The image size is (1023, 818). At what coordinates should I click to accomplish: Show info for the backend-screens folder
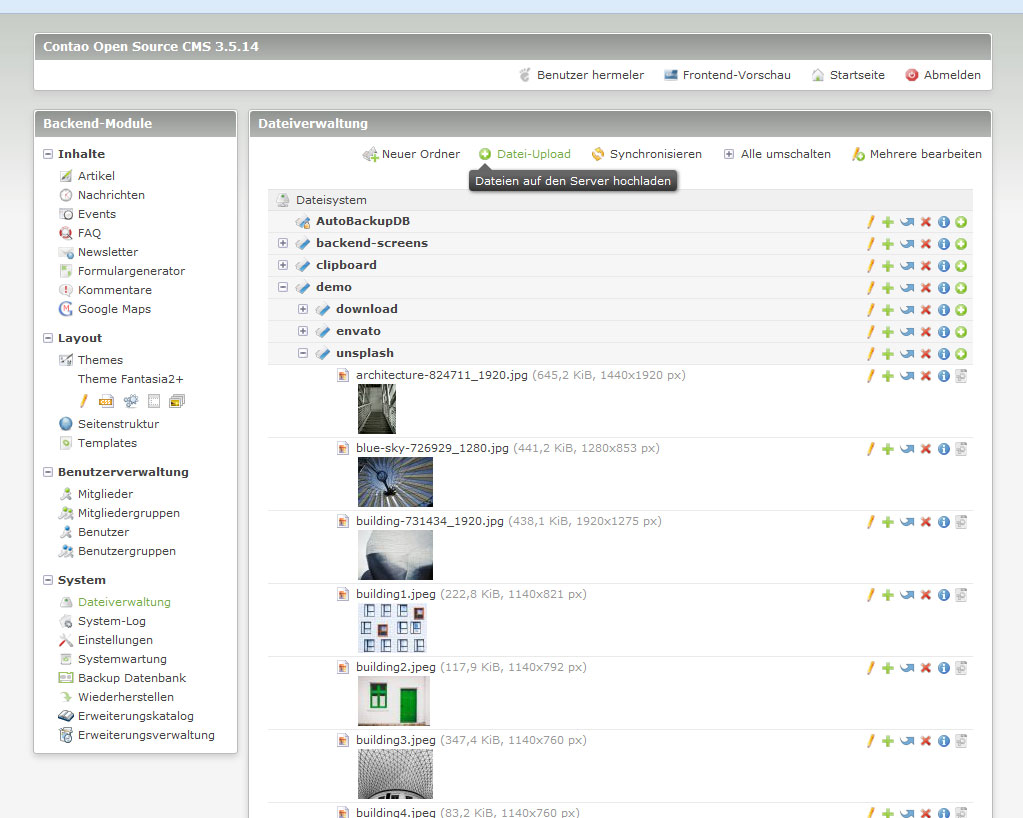click(x=943, y=244)
